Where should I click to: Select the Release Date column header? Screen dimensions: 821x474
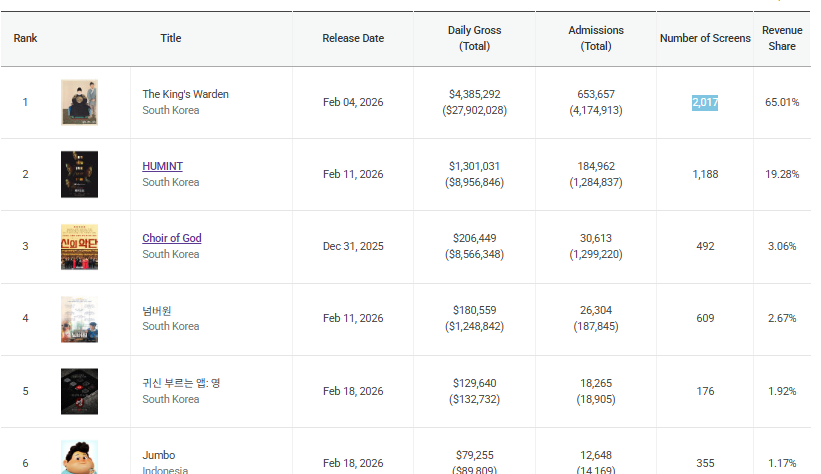click(353, 38)
